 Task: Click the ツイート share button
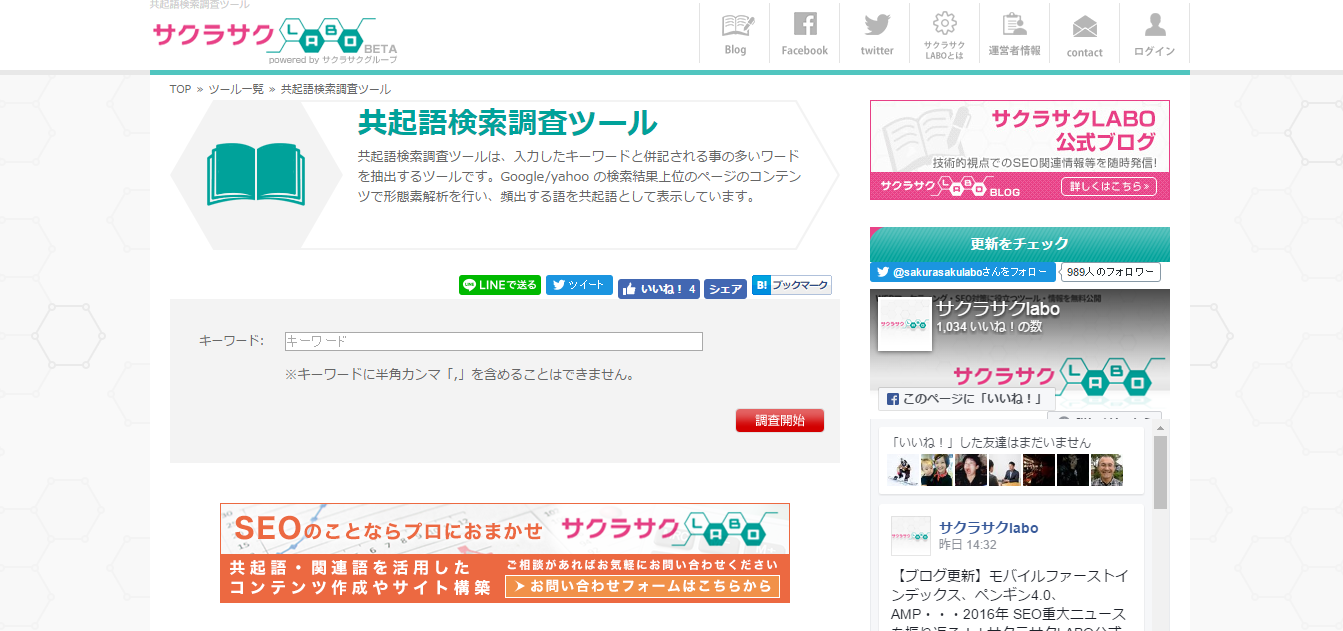579,285
